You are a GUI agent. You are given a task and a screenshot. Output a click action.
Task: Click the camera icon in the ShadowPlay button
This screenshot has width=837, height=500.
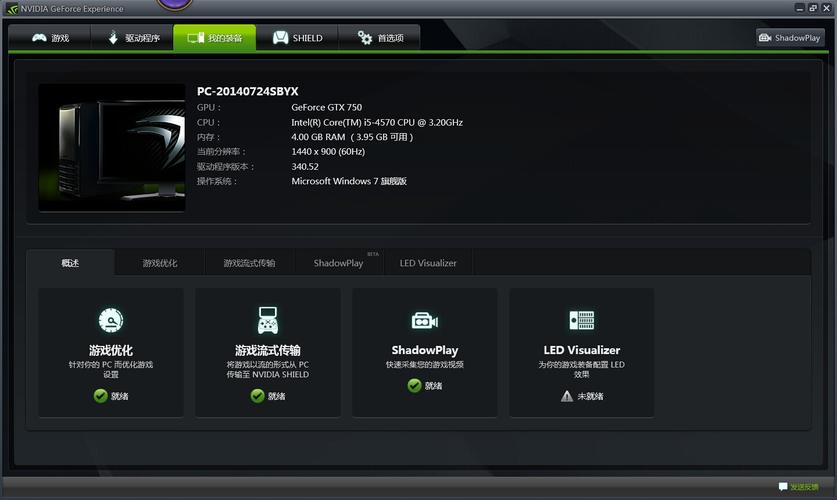pos(765,38)
